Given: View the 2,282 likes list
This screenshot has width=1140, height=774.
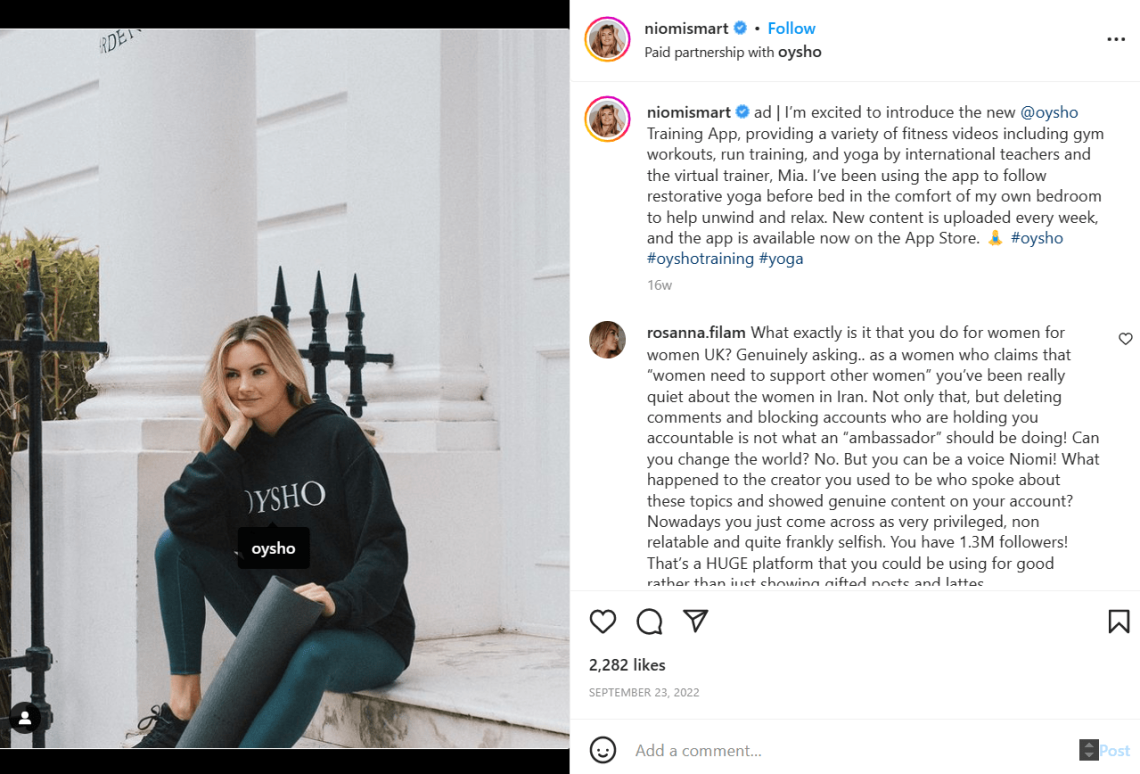Looking at the screenshot, I should pos(627,665).
